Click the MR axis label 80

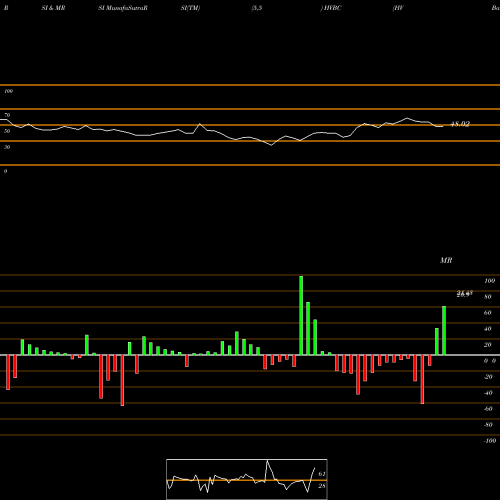click(x=488, y=297)
